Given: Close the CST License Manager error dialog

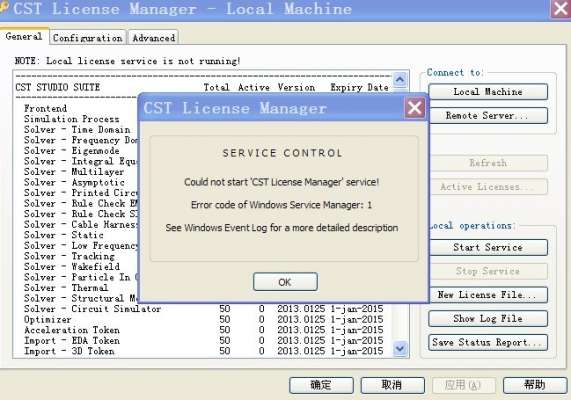Looking at the screenshot, I should point(415,108).
